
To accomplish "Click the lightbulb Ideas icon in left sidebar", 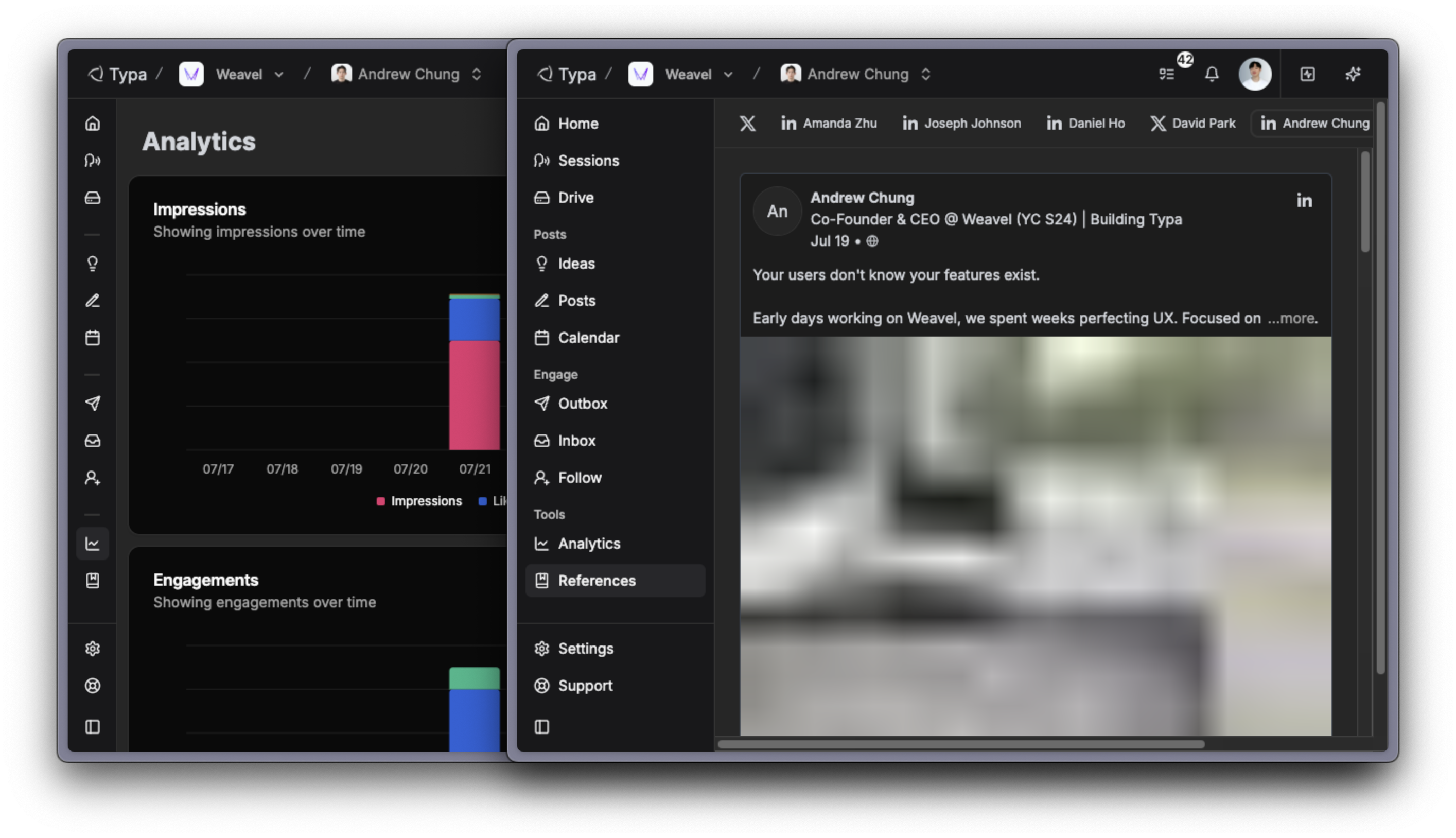I will point(93,264).
